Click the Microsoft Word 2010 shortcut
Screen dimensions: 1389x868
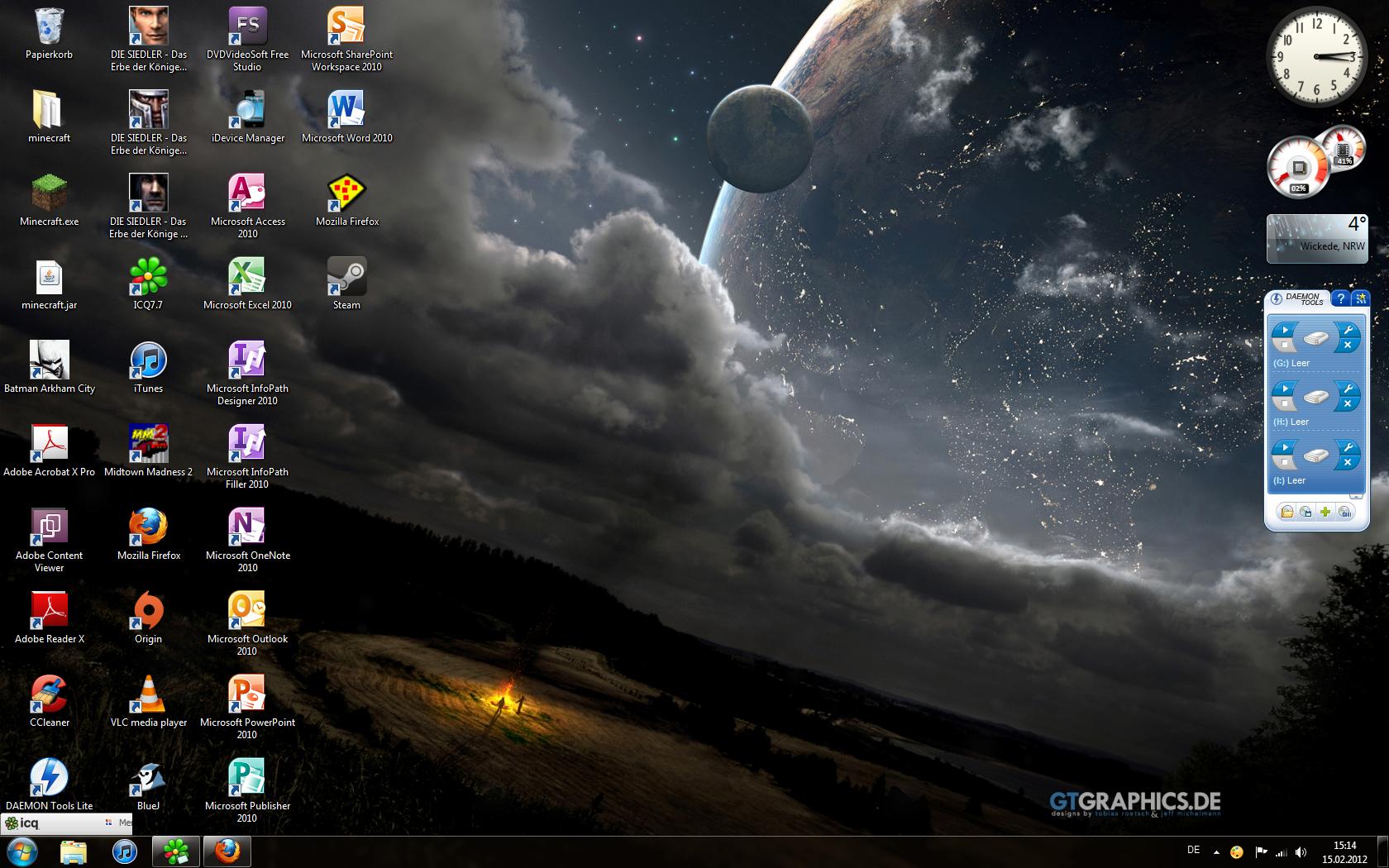click(x=346, y=110)
